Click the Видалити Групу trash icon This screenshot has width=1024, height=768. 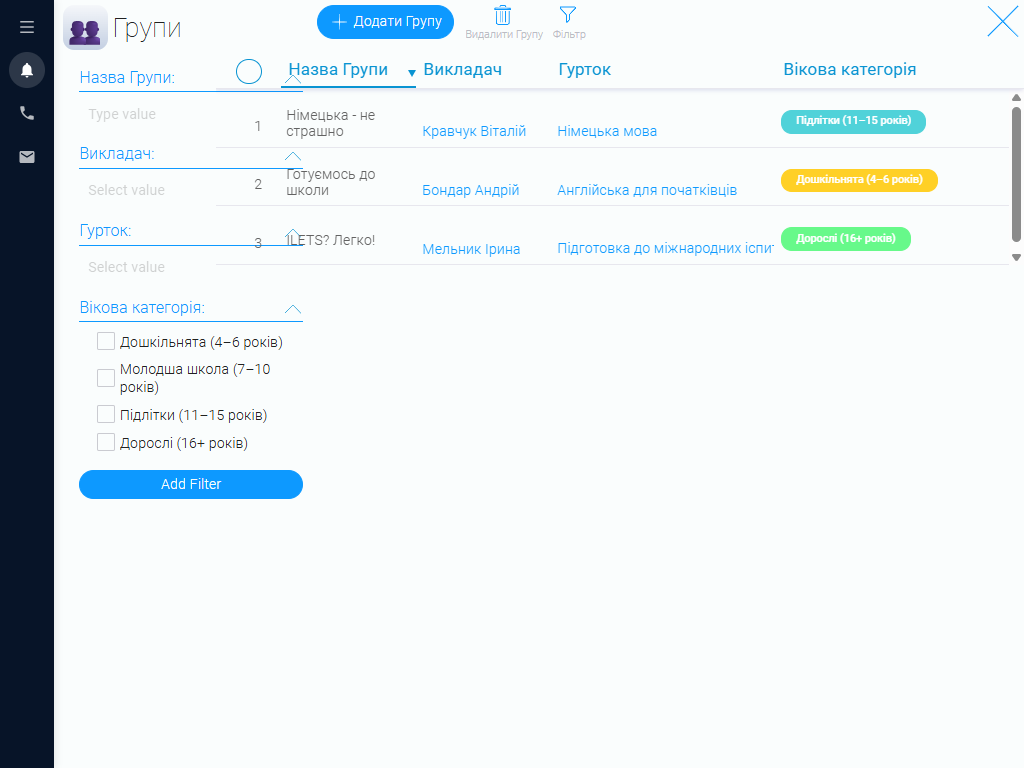503,15
